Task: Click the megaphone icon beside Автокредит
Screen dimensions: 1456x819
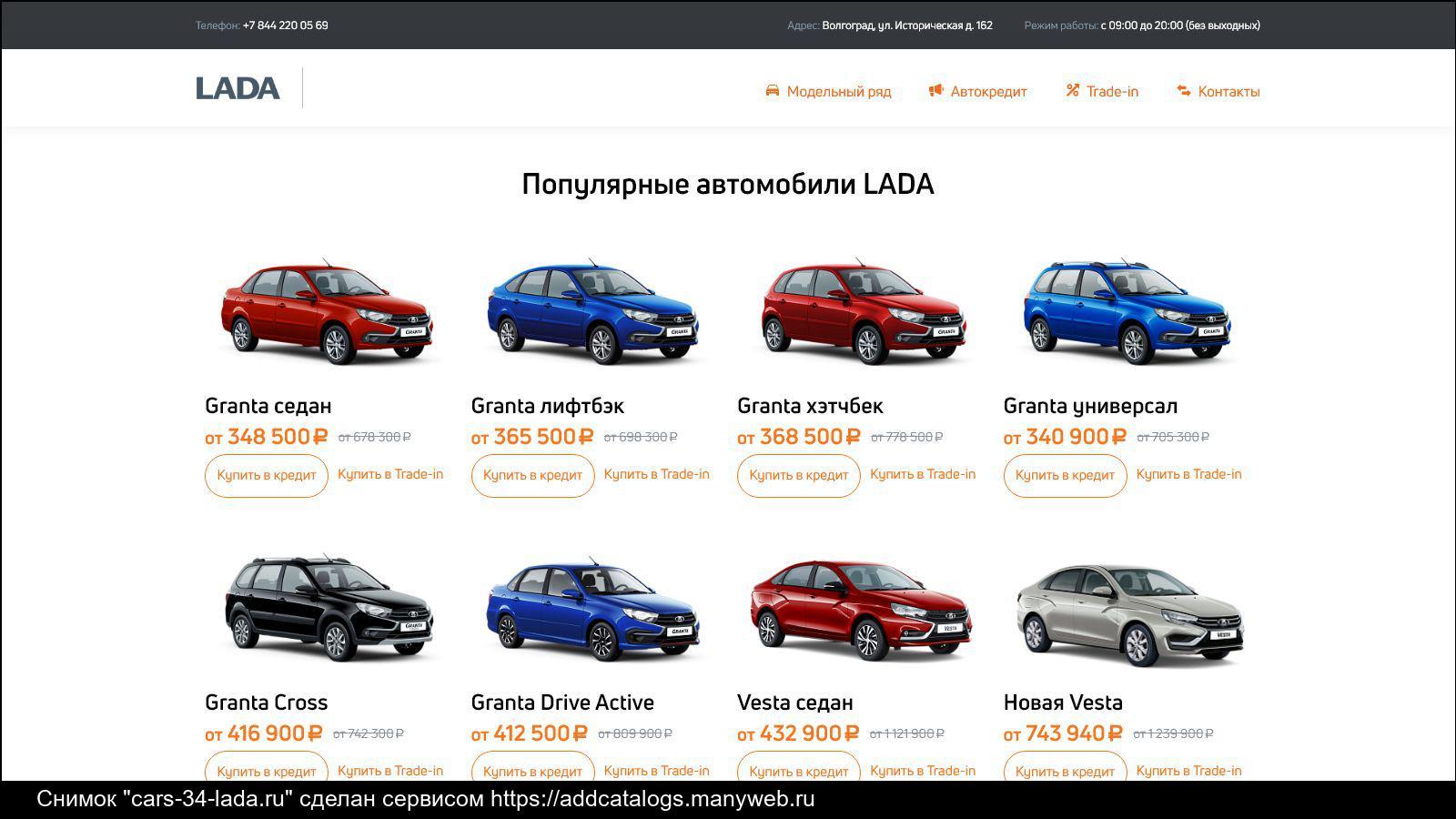Action: 935,91
